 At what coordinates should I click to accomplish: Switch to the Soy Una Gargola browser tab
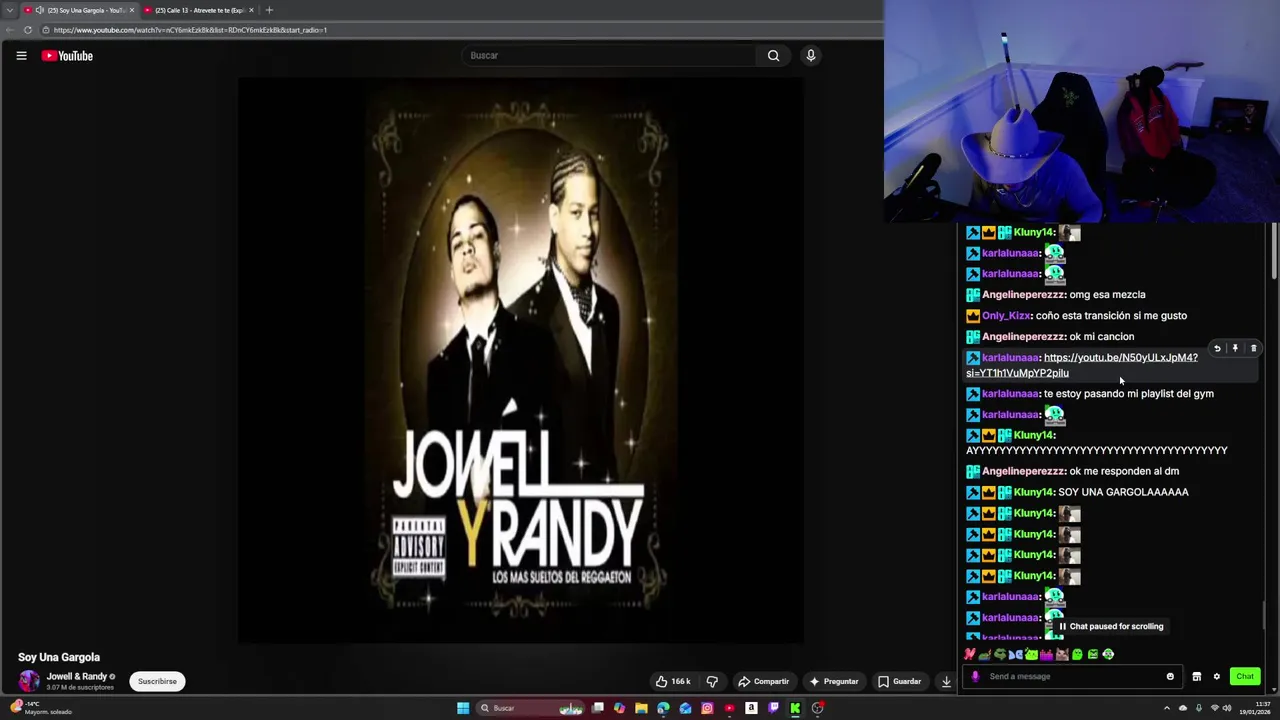79,10
